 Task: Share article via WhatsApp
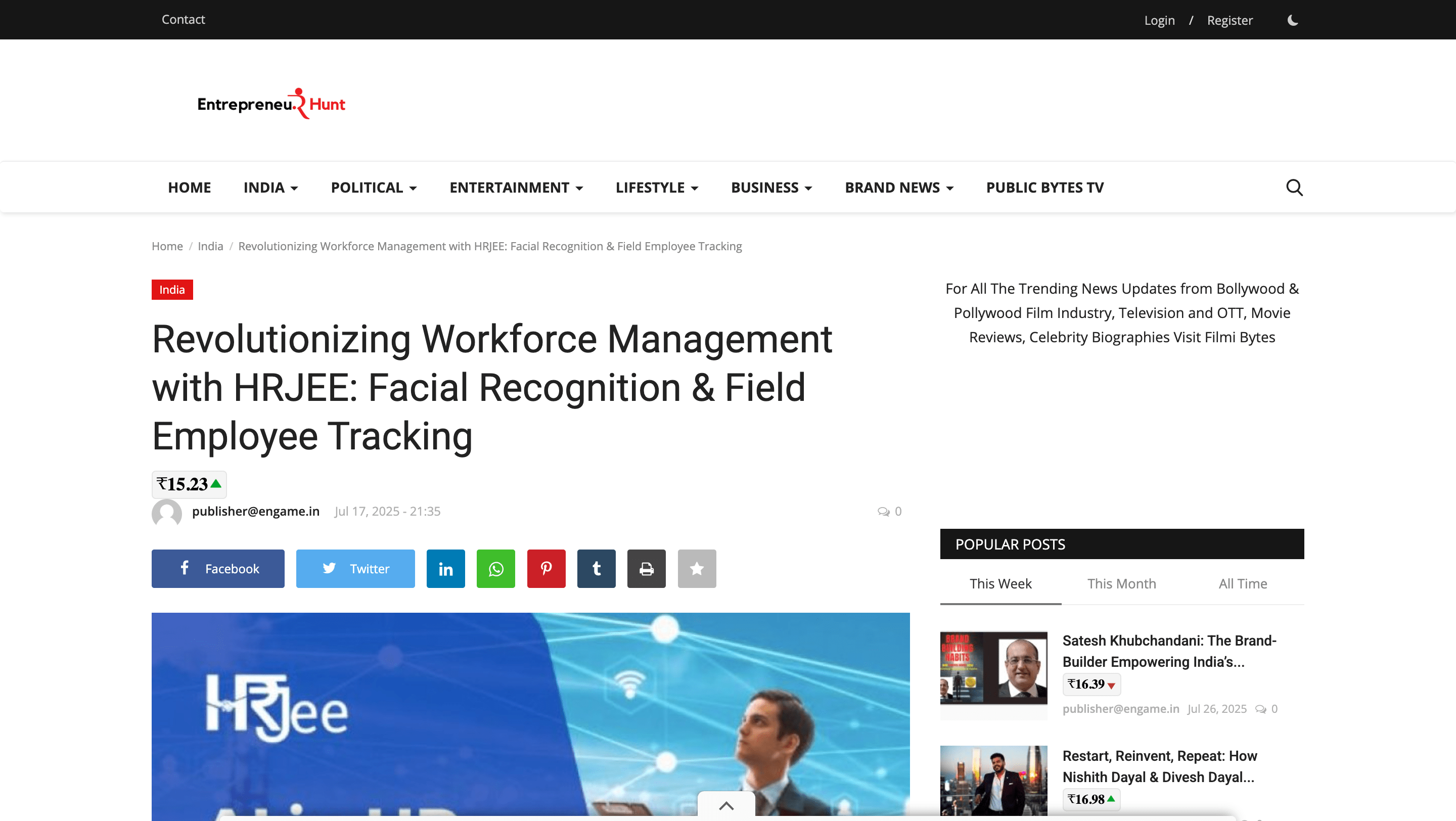[x=495, y=568]
